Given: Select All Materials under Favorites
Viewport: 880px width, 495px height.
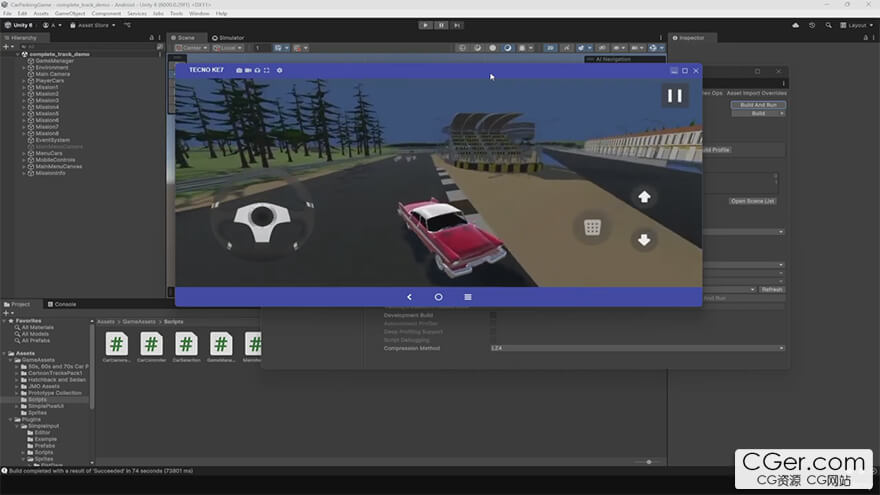Looking at the screenshot, I should pyautogui.click(x=37, y=327).
